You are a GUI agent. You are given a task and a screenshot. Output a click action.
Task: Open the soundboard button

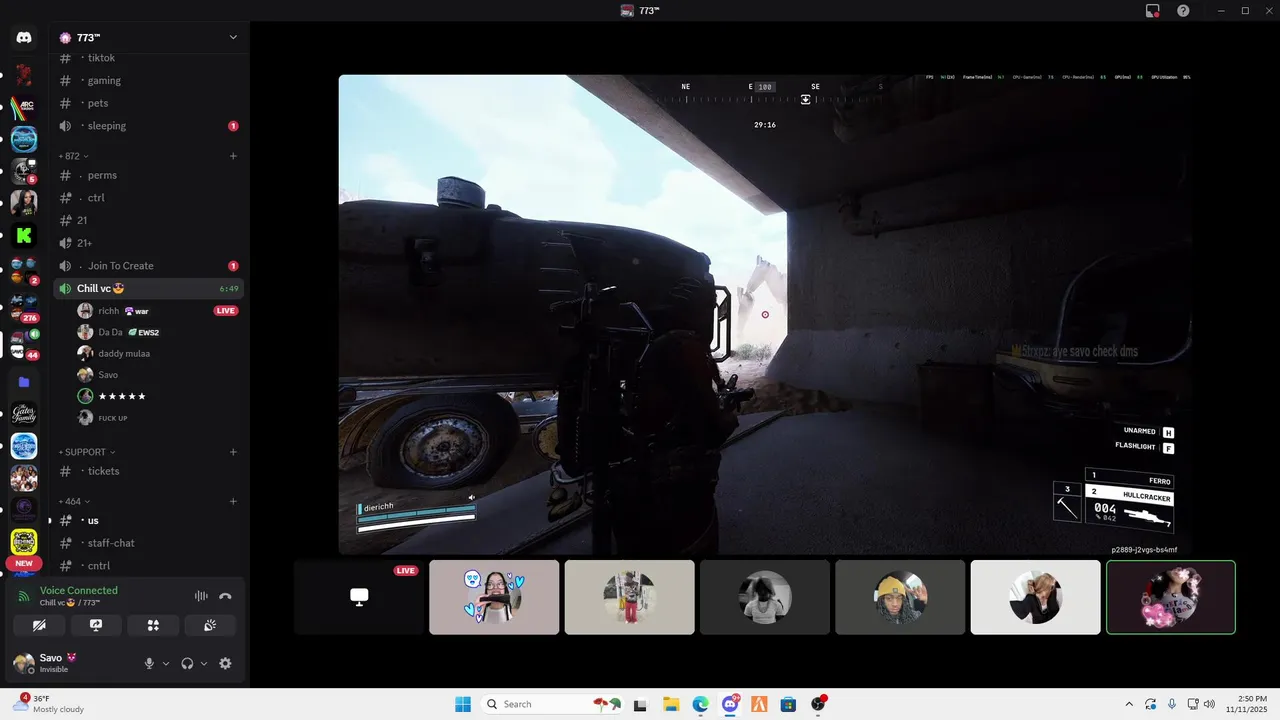pyautogui.click(x=210, y=625)
